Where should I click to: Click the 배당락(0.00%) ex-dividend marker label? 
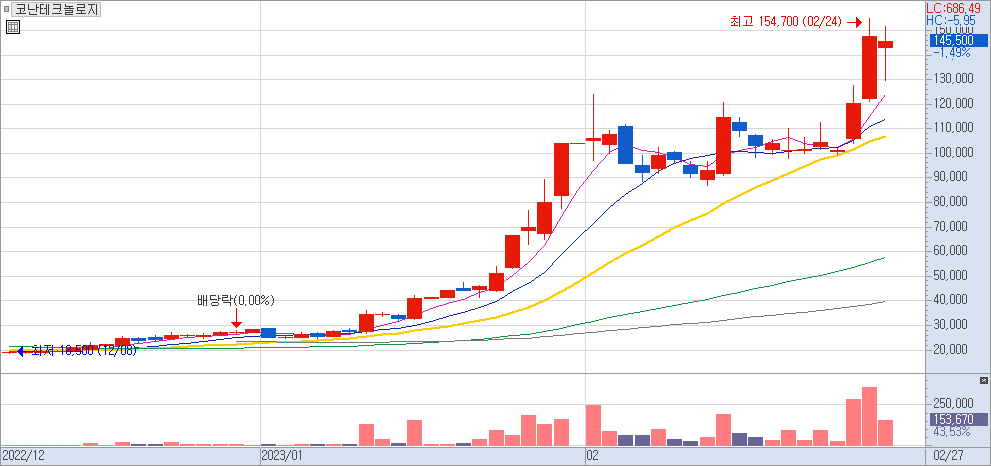coord(236,300)
